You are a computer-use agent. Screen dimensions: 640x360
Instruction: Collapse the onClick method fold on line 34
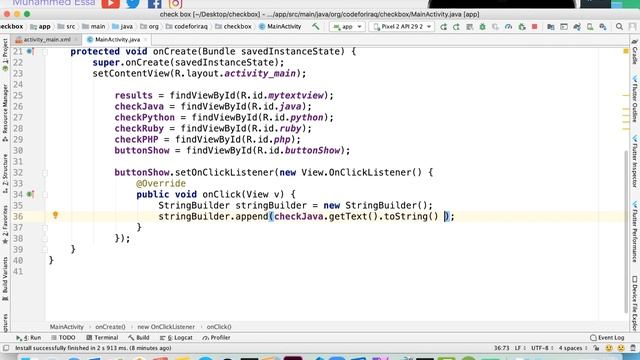click(x=45, y=195)
